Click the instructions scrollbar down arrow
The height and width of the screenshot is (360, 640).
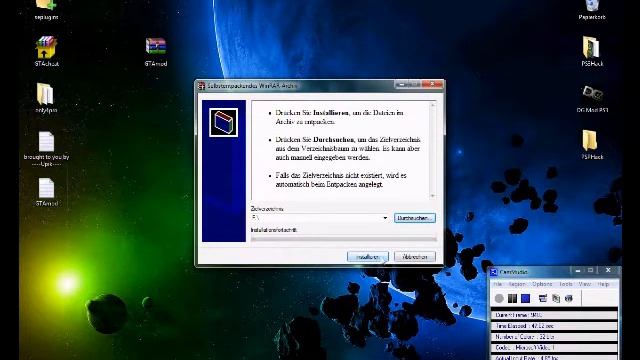pyautogui.click(x=433, y=196)
